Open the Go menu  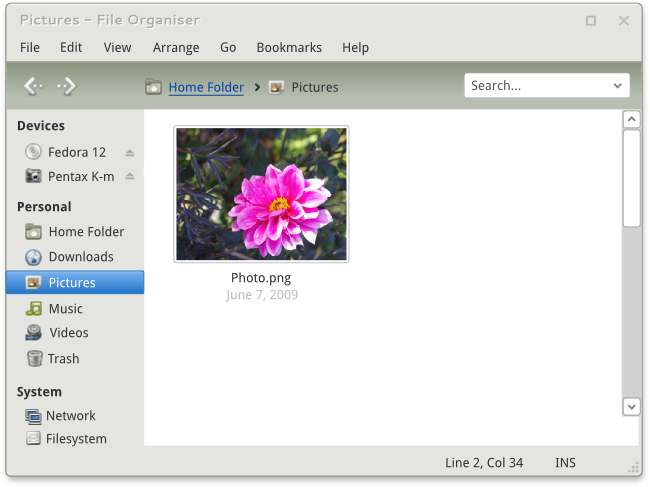pyautogui.click(x=228, y=48)
